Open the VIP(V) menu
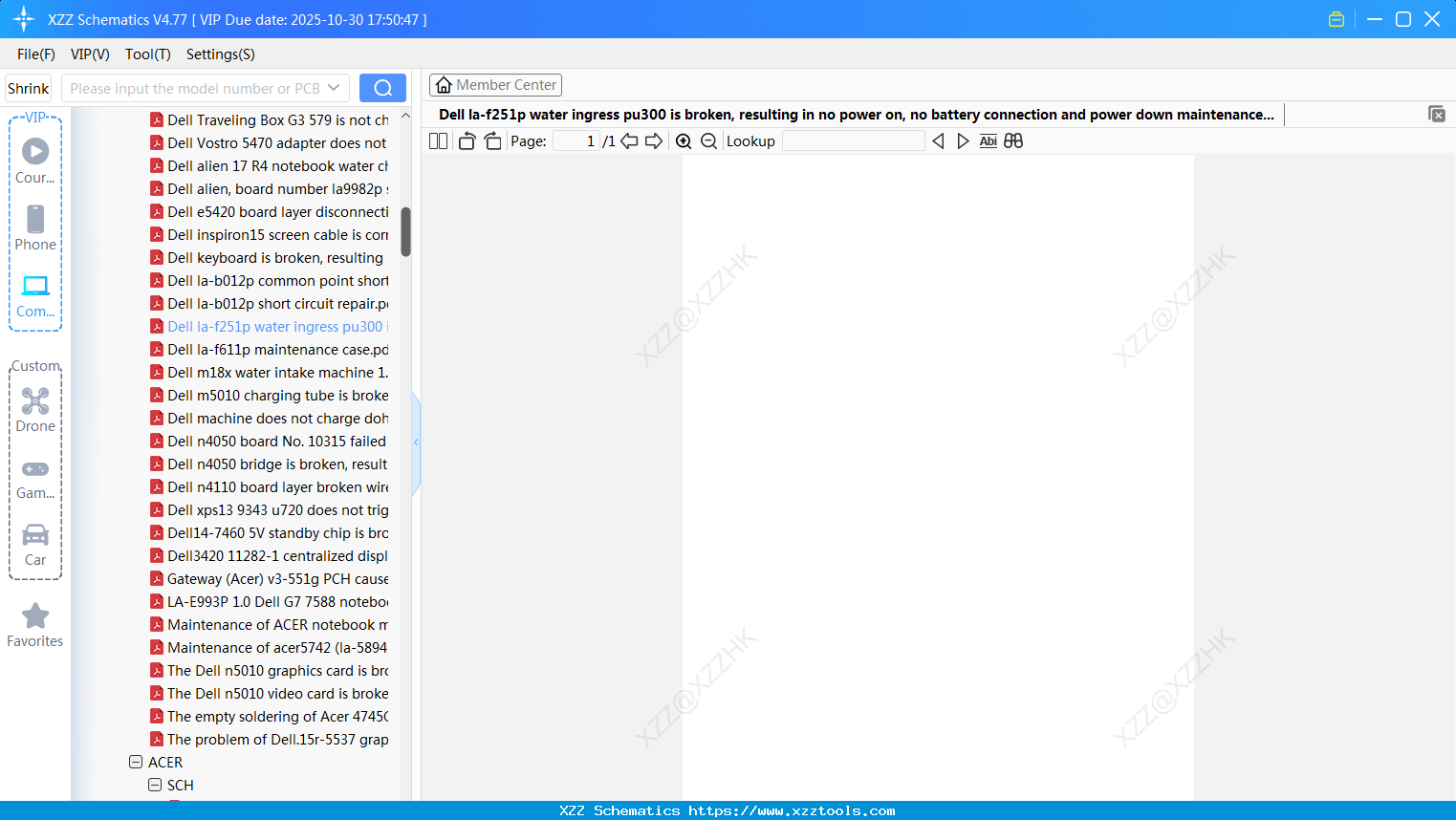This screenshot has width=1456, height=820. [90, 54]
